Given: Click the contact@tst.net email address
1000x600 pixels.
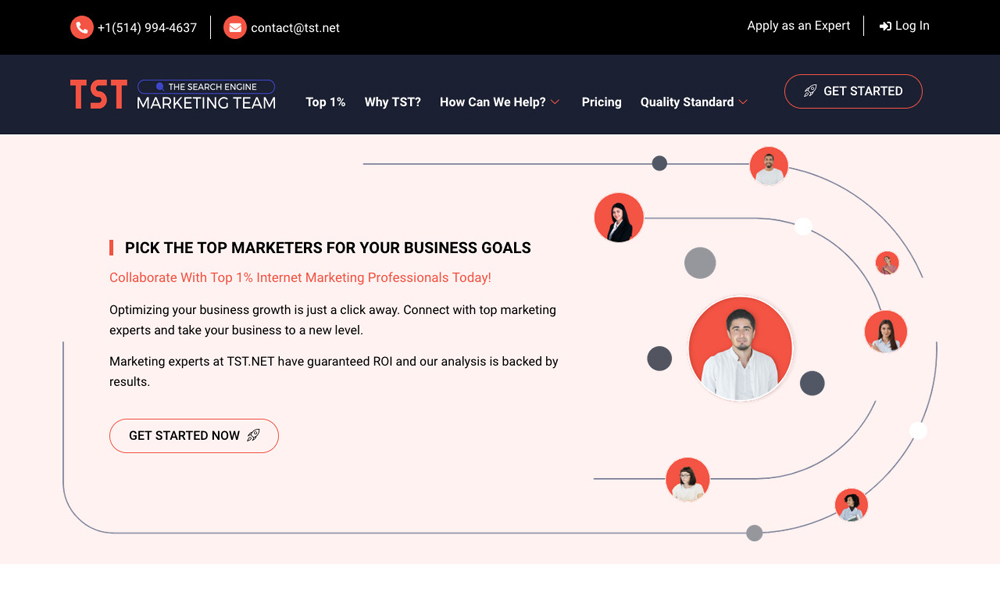Looking at the screenshot, I should [295, 28].
